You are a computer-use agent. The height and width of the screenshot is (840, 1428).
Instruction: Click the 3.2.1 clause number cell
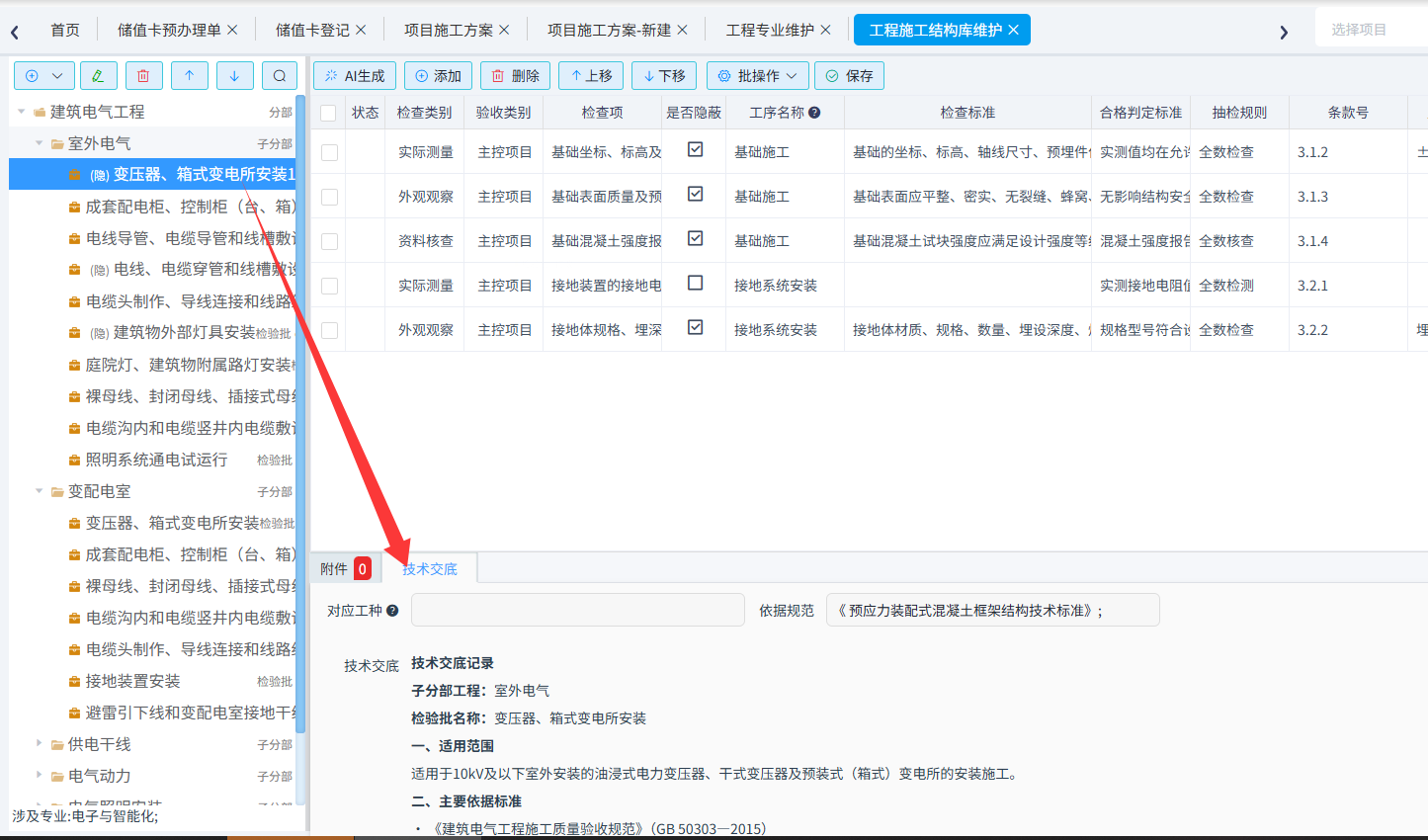coord(1348,286)
